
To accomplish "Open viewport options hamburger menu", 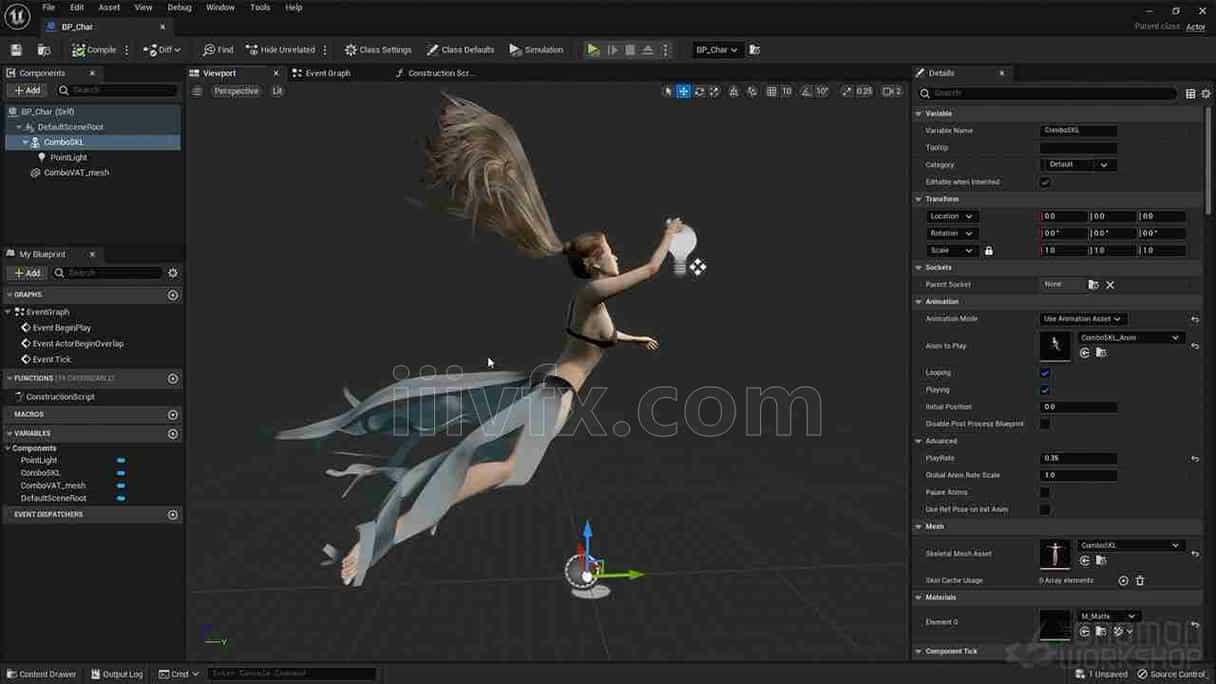I will coord(197,91).
